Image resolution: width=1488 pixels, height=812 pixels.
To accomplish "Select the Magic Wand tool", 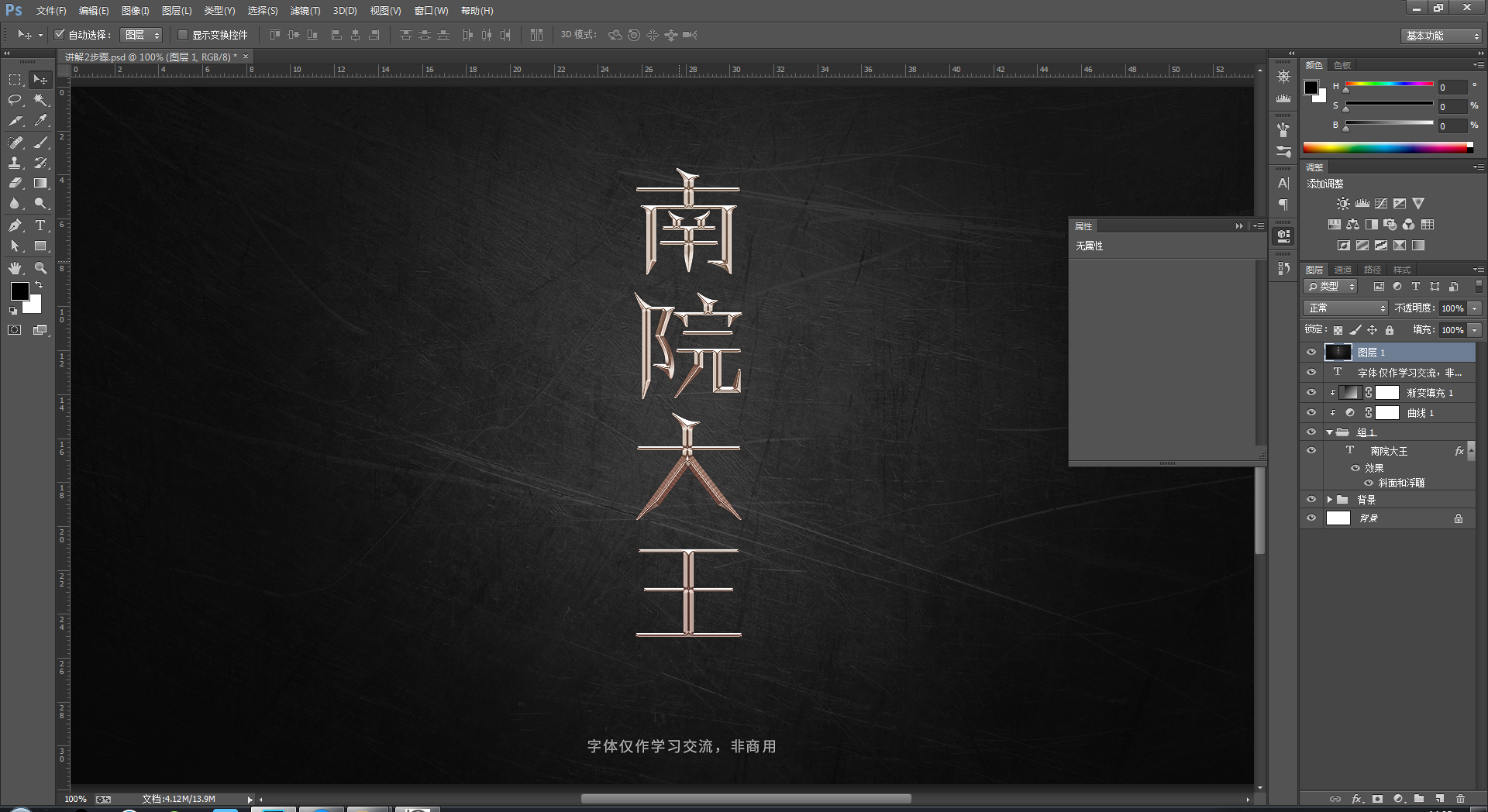I will (x=40, y=100).
